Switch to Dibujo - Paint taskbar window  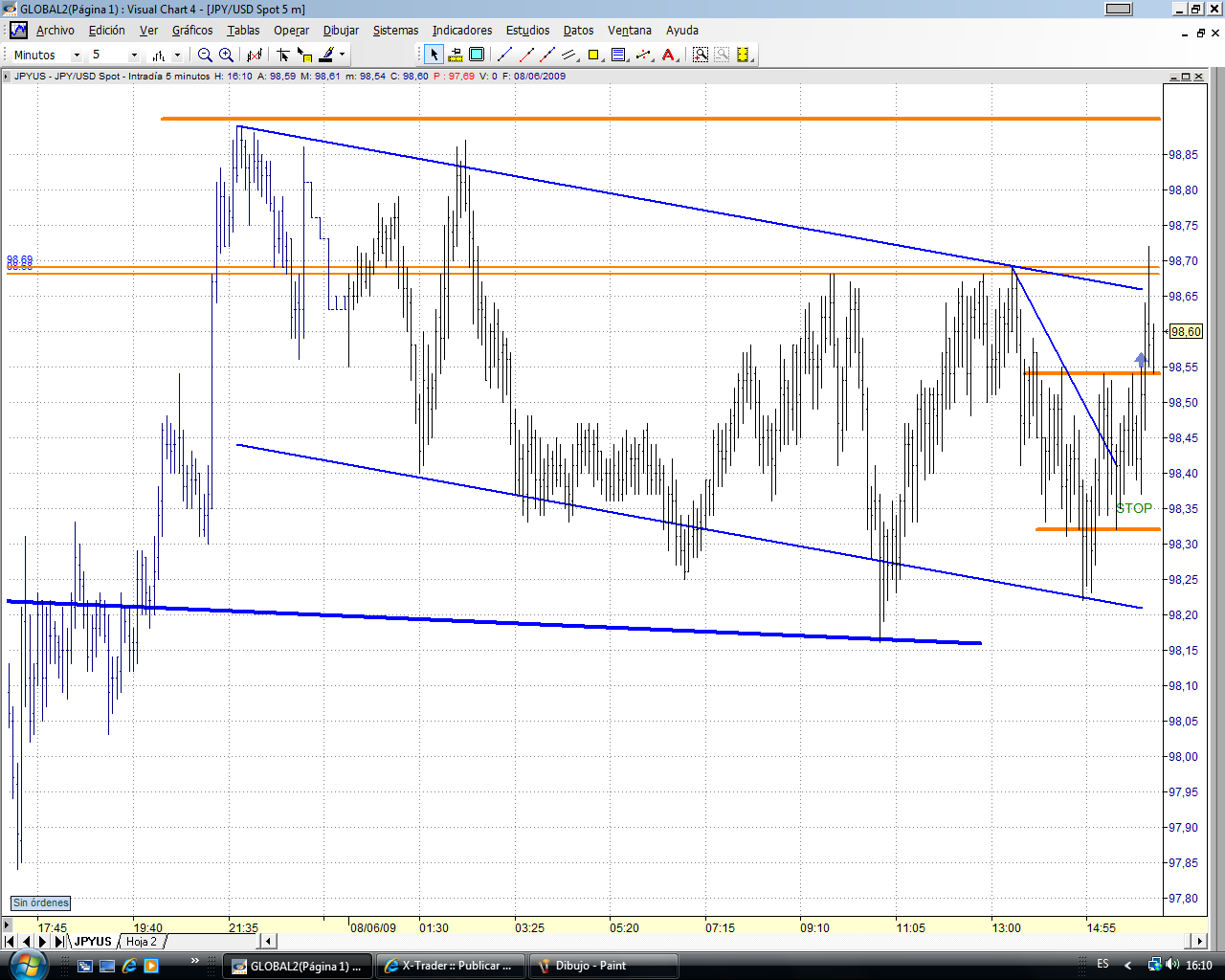tap(604, 966)
